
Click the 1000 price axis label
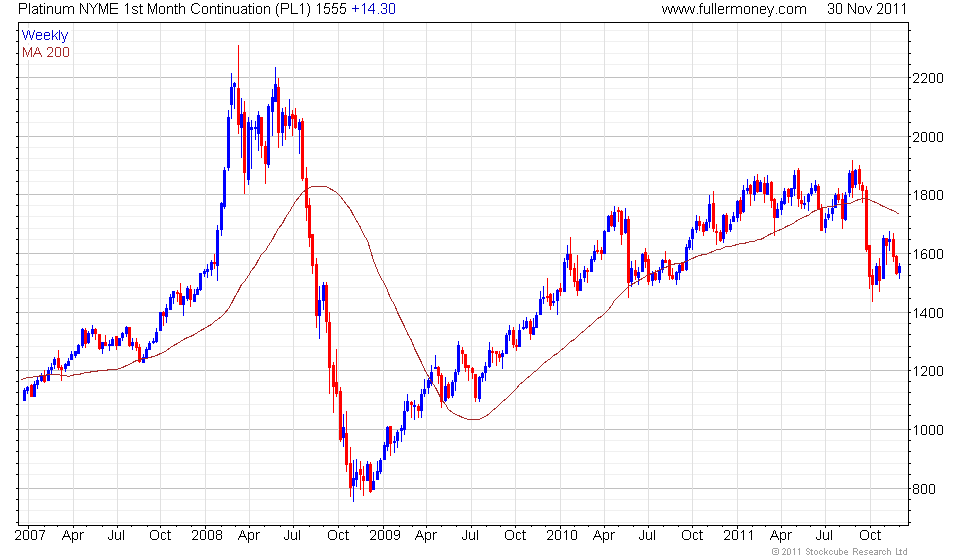point(928,430)
